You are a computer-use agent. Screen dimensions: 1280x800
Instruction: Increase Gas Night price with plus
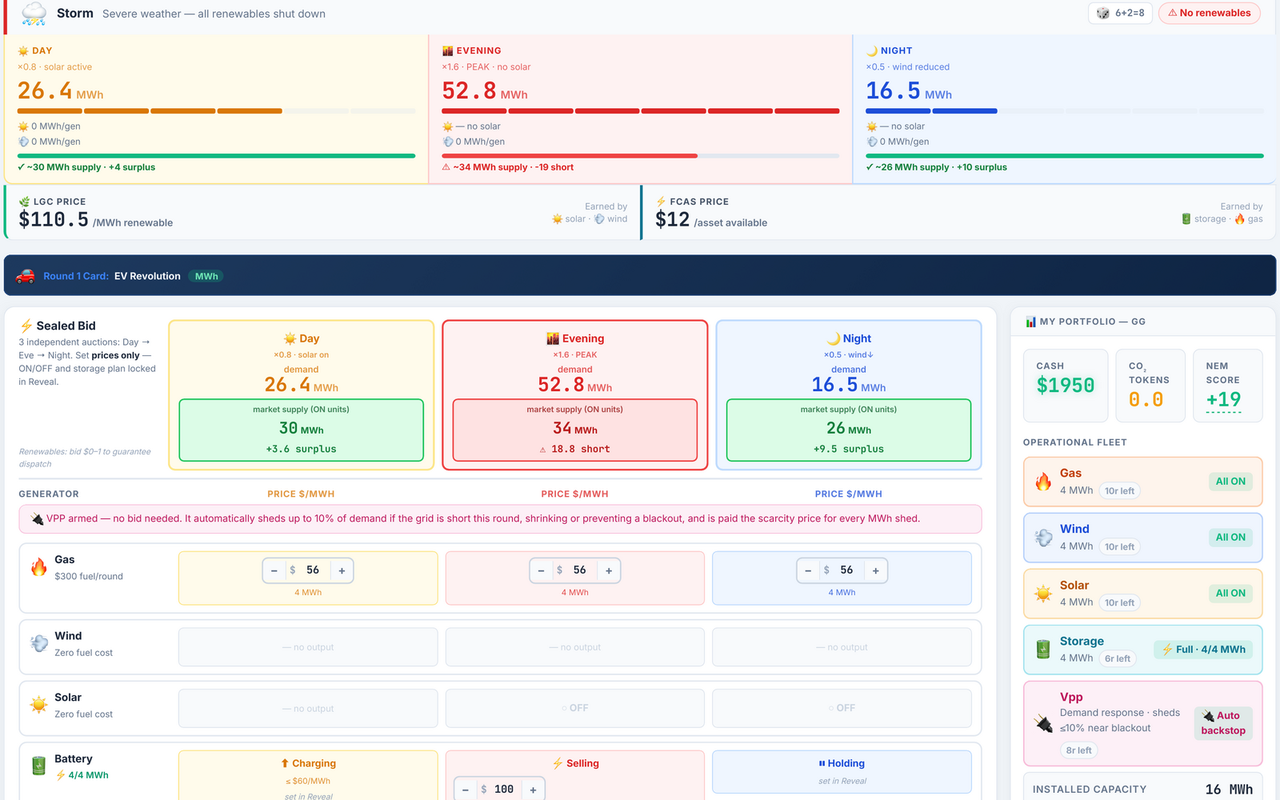pyautogui.click(x=876, y=570)
